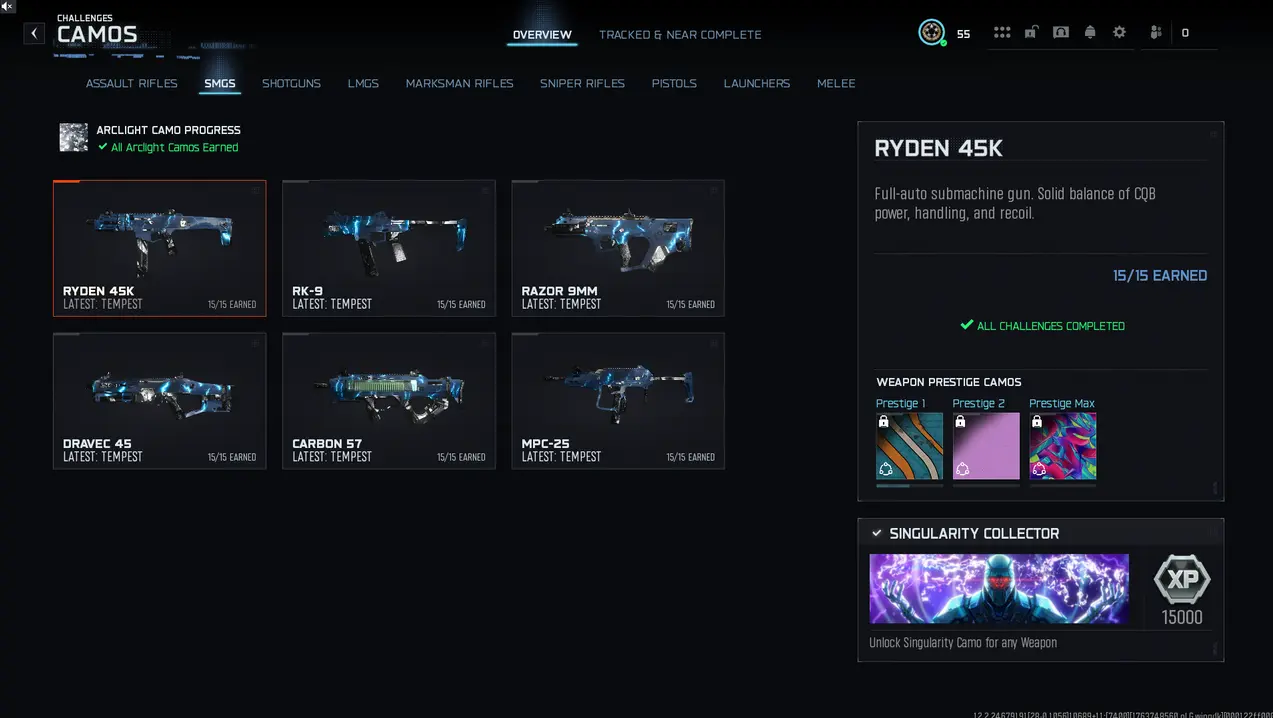
Task: Click the unlock padlock icon in top bar
Action: coord(1031,32)
